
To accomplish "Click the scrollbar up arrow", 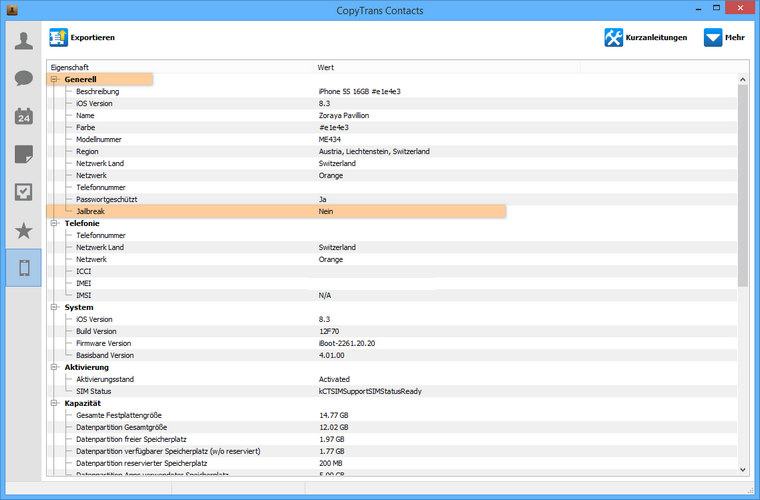I will point(743,79).
